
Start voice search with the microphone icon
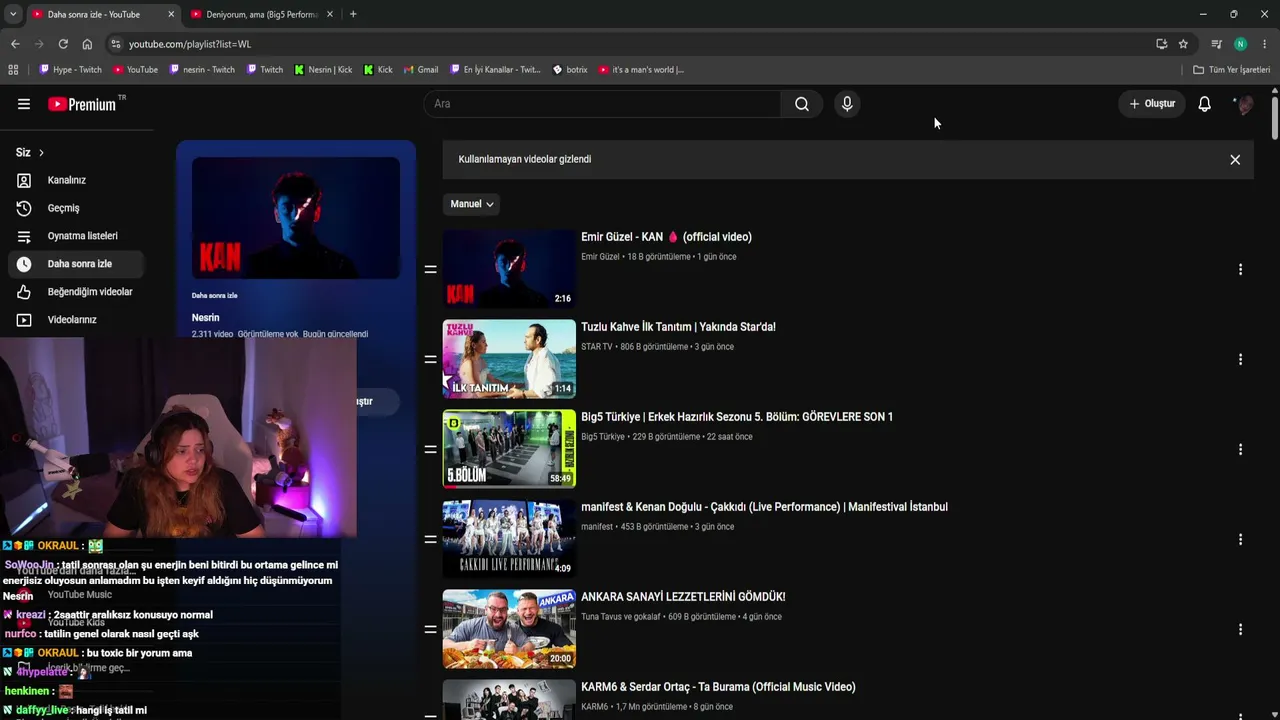[847, 104]
